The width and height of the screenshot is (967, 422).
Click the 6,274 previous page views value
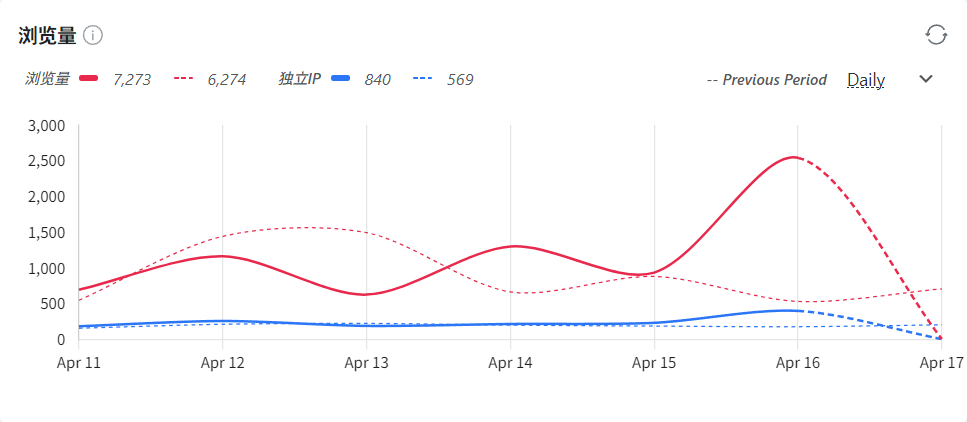(x=227, y=79)
